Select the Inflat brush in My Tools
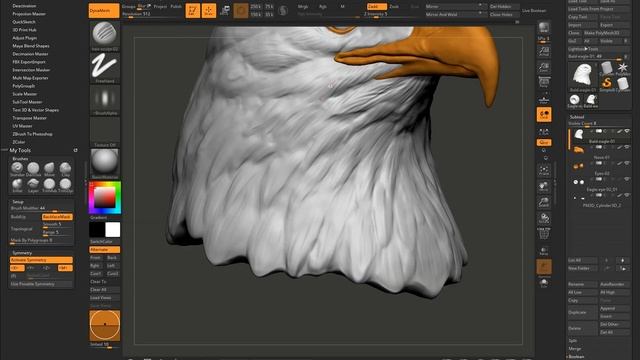The height and width of the screenshot is (360, 640). (x=17, y=184)
